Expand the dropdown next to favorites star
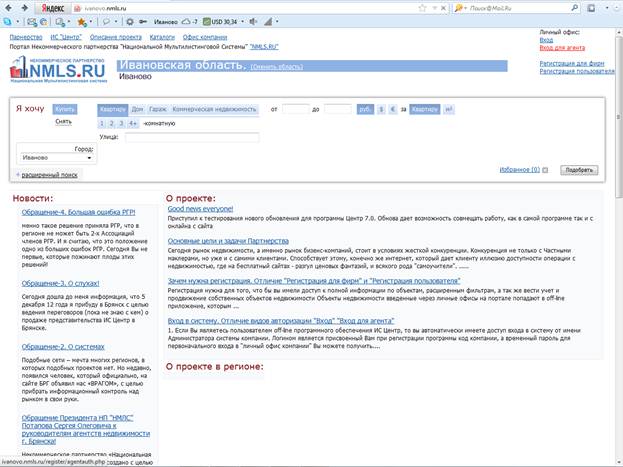Viewport: 623px width, 467px height. 91,22
